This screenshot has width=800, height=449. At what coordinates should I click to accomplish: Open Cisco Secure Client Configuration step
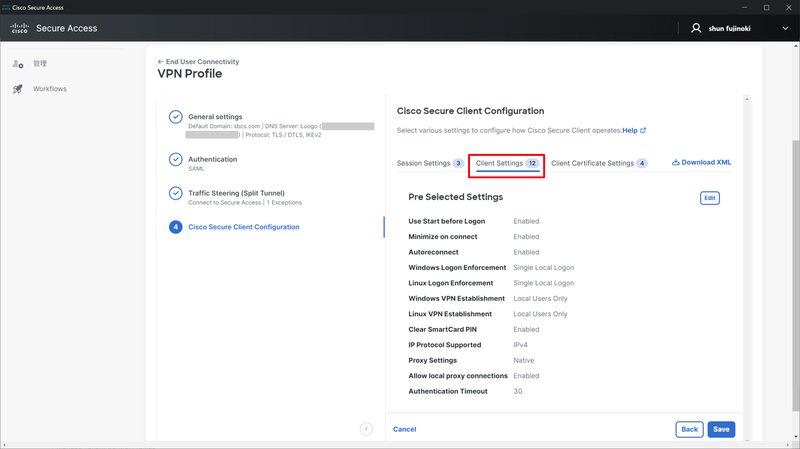click(x=244, y=227)
